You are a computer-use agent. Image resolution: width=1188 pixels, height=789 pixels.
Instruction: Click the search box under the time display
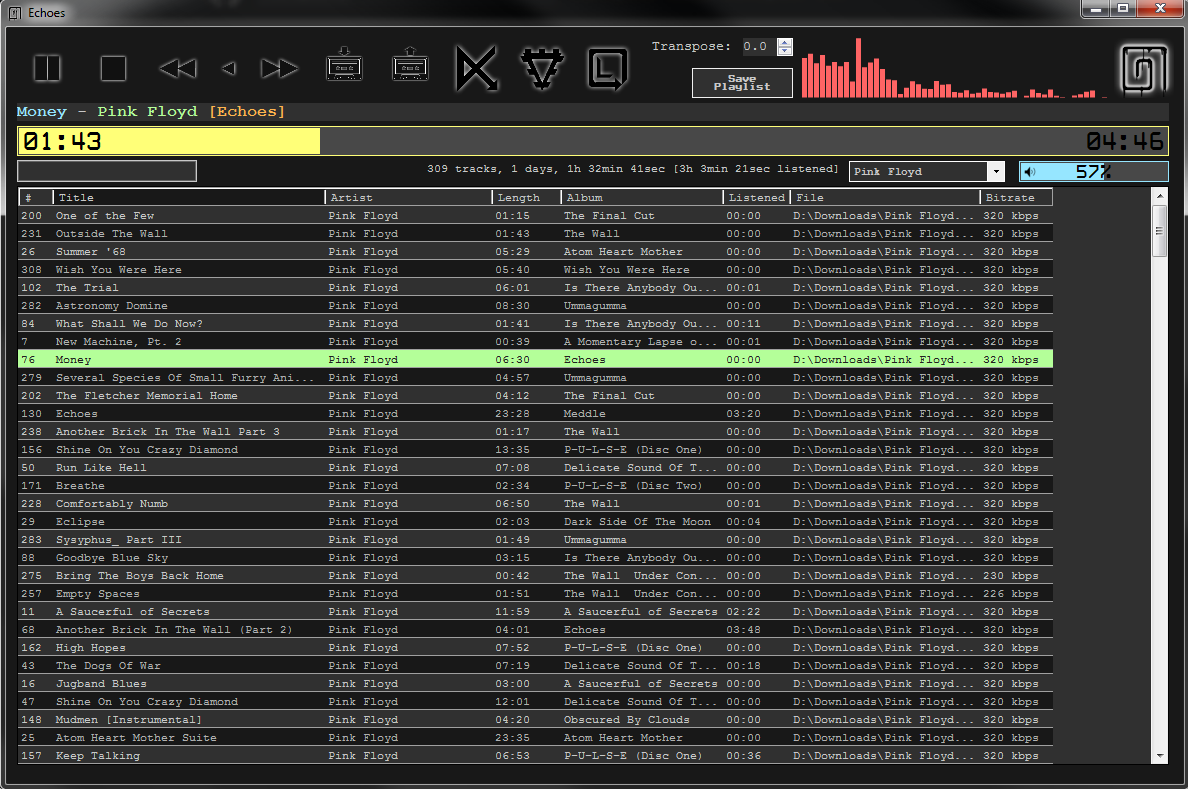pos(107,171)
